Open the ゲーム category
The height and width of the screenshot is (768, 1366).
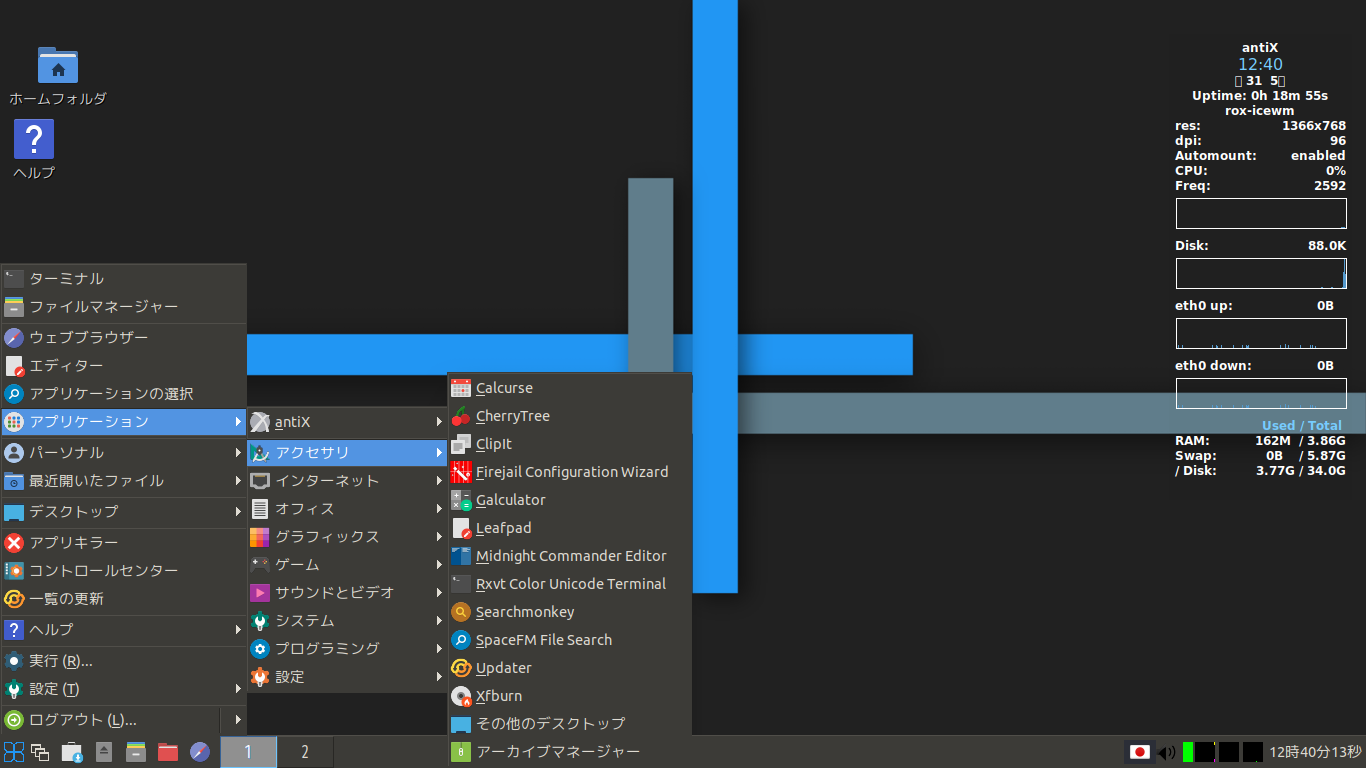(347, 565)
